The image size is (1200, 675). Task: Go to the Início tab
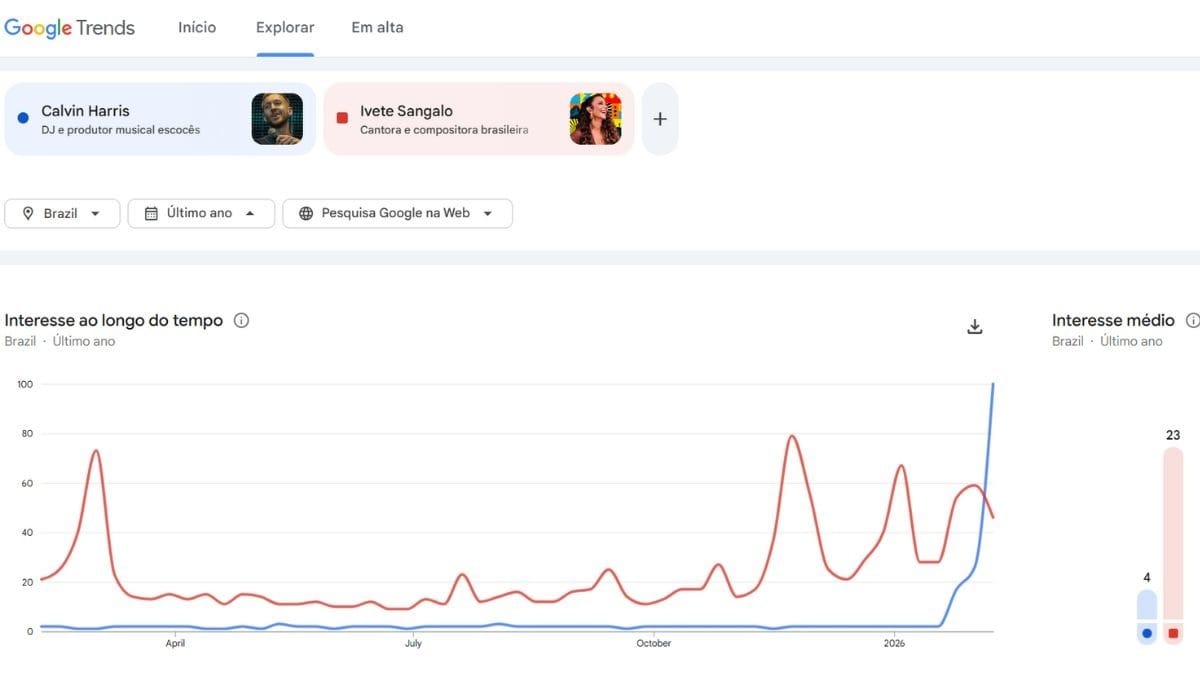pyautogui.click(x=197, y=27)
